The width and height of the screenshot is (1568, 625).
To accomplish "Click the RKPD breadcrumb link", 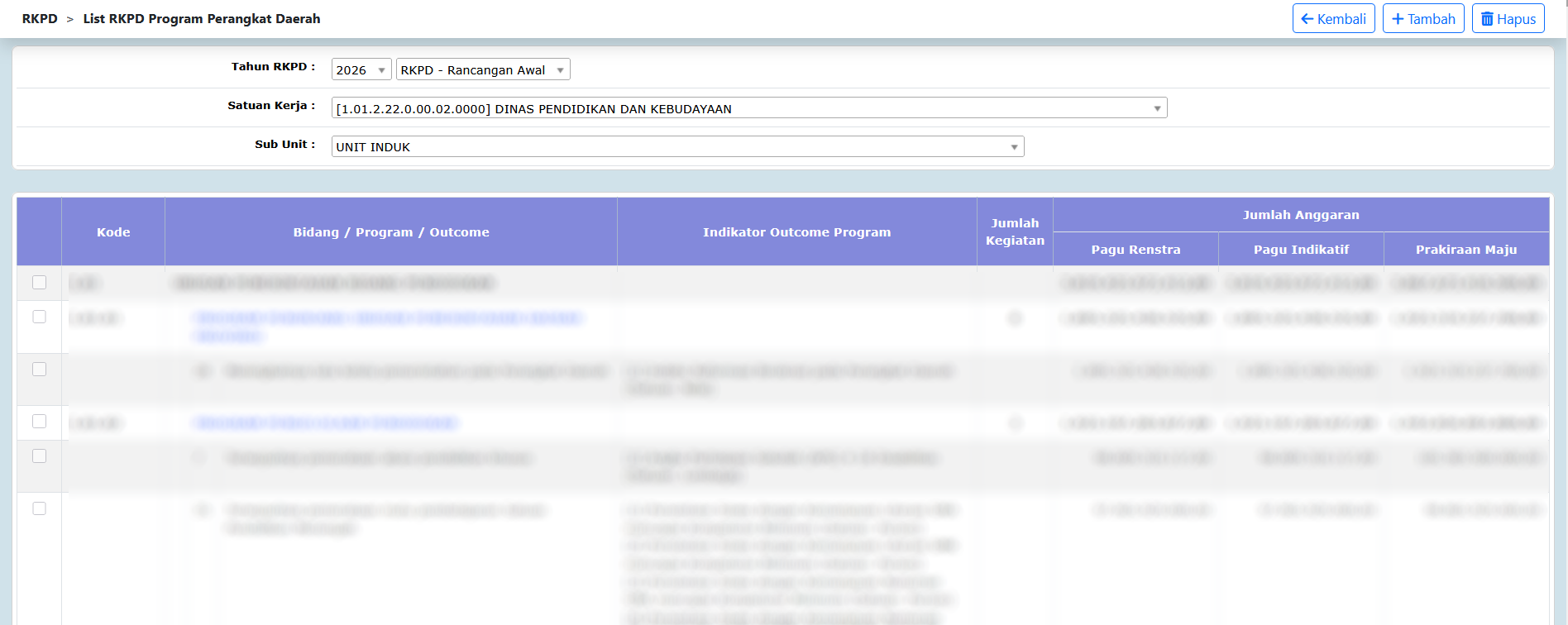I will click(x=40, y=18).
